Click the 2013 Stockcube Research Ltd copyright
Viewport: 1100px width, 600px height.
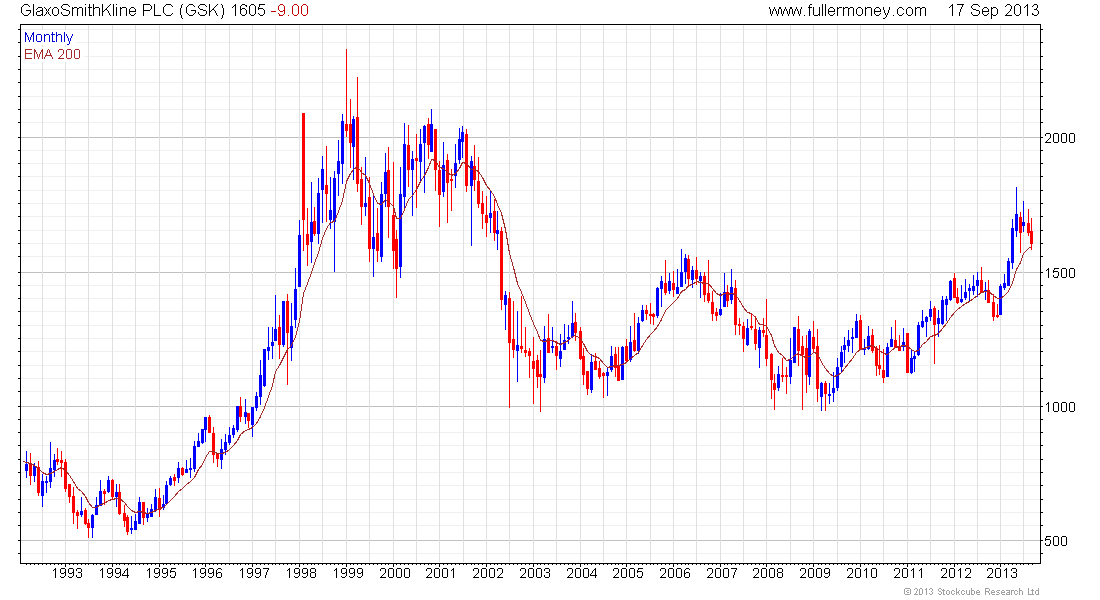click(972, 592)
